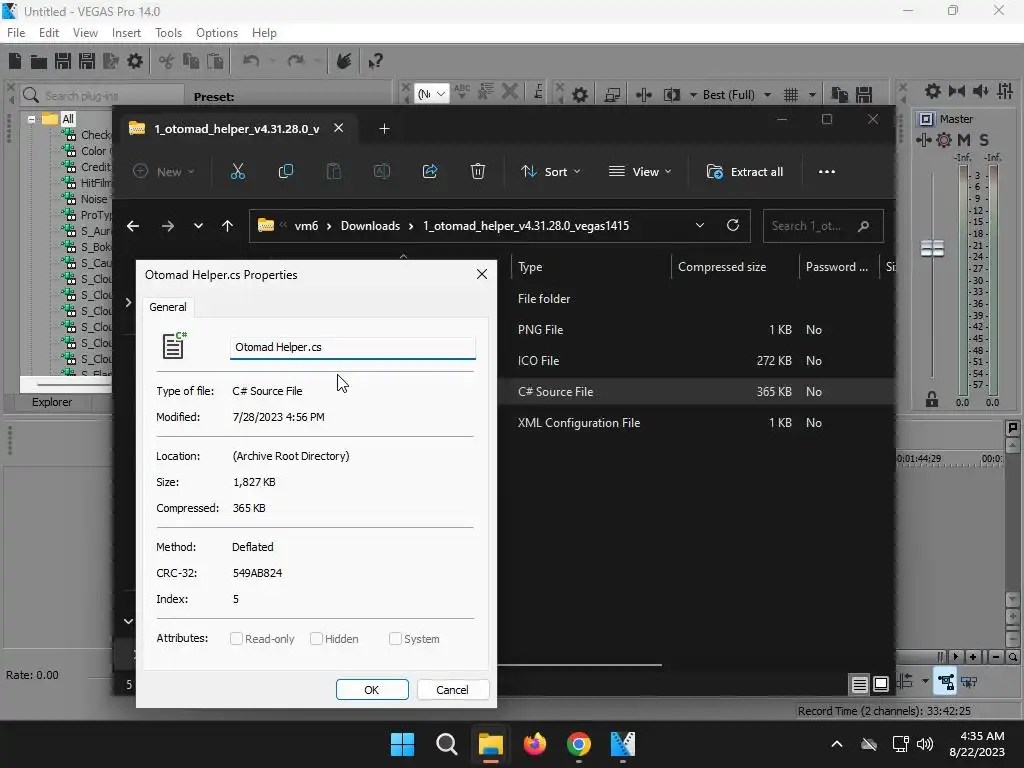Click the Delete trash icon in File Explorer
The image size is (1024, 768).
click(x=478, y=172)
